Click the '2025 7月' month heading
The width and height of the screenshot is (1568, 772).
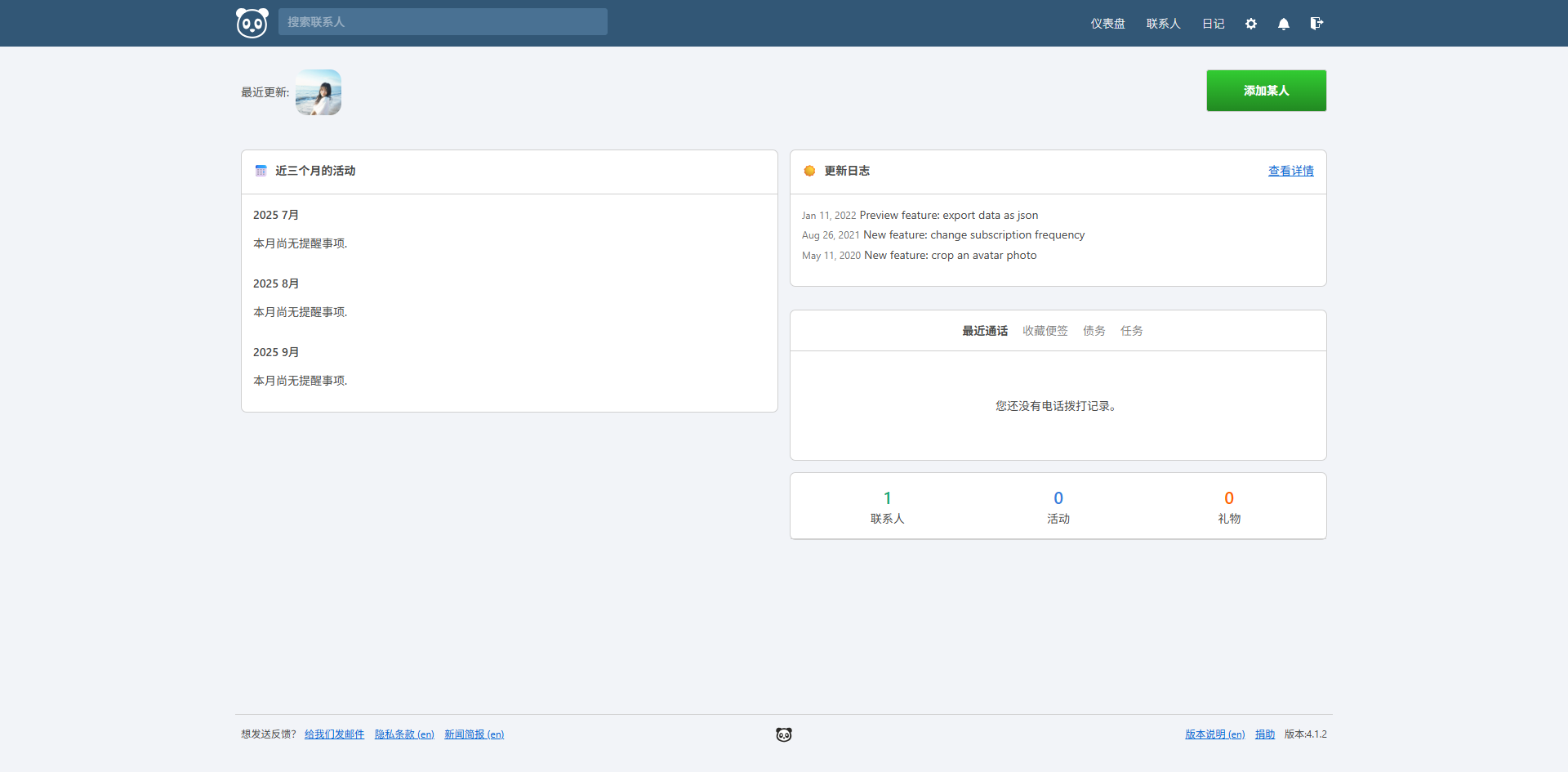[x=276, y=215]
